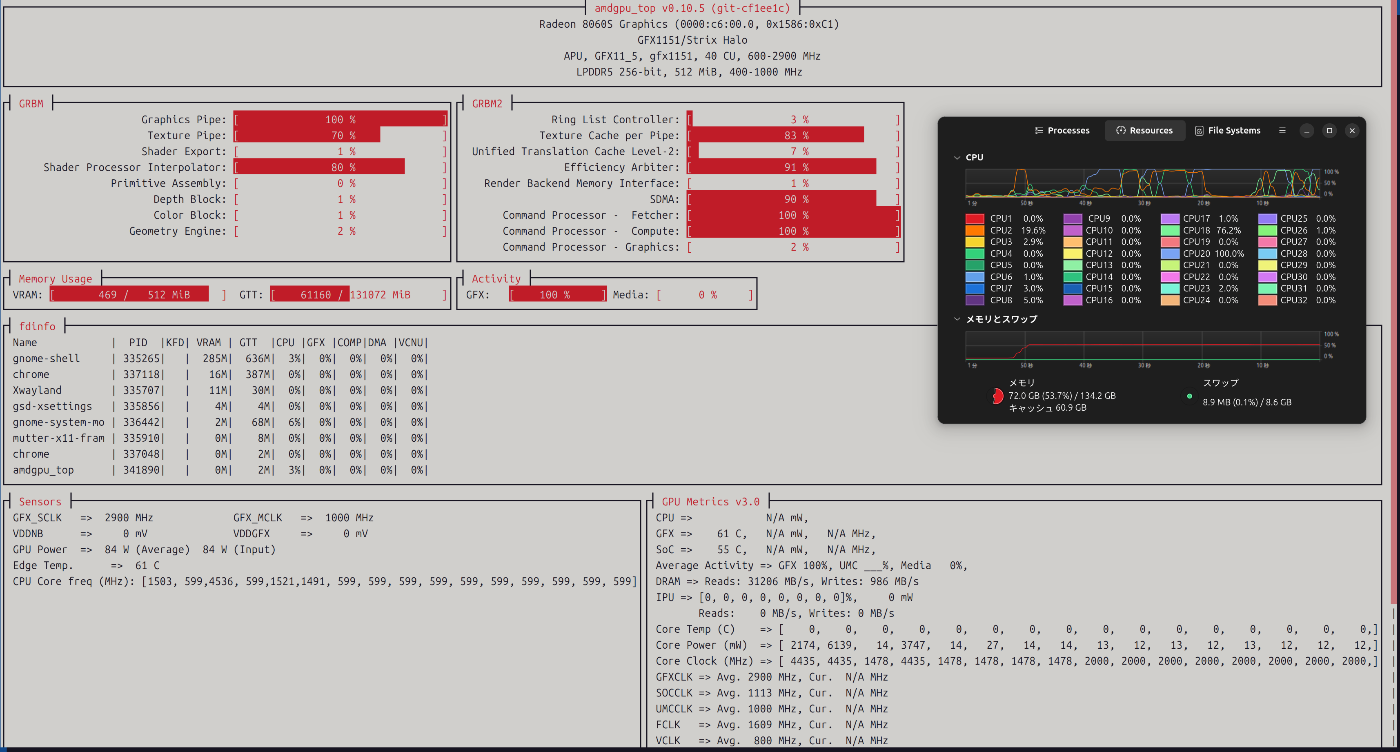
Task: Click the Shader Processor Interpolator bar
Action: pyautogui.click(x=341, y=167)
